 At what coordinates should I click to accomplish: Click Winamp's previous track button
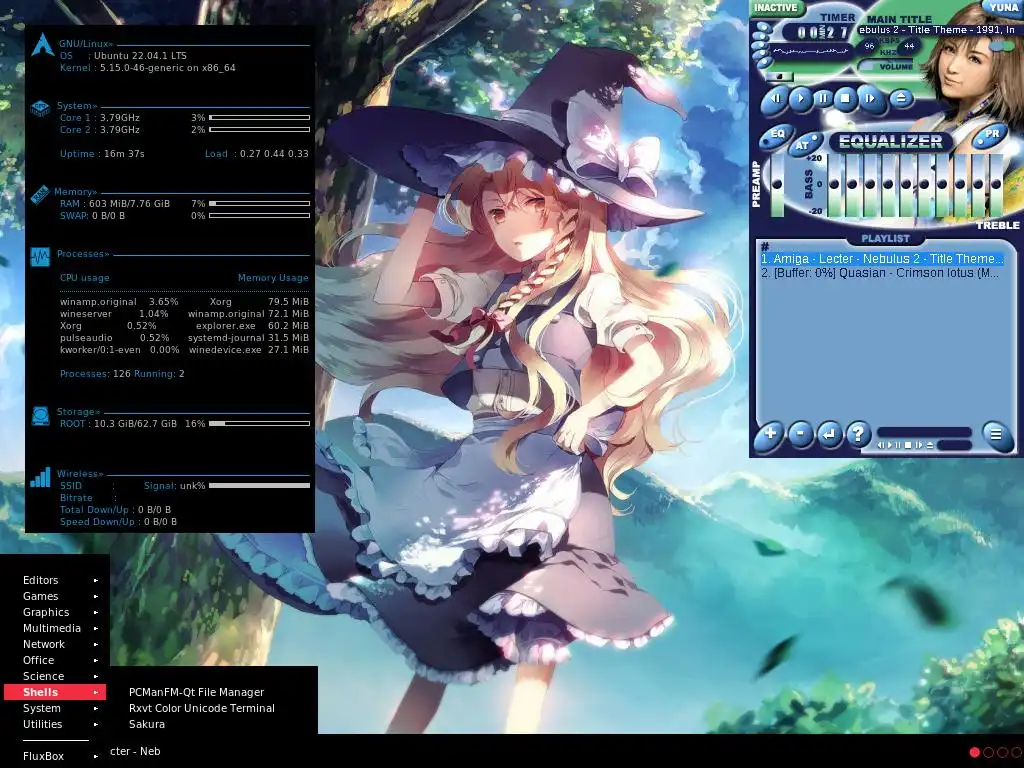click(775, 99)
